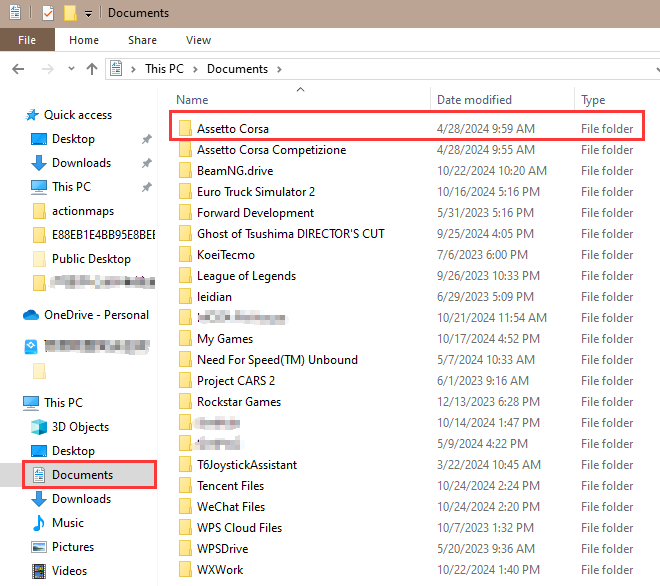
Task: Open 3D Objects under This PC
Action: (x=80, y=427)
